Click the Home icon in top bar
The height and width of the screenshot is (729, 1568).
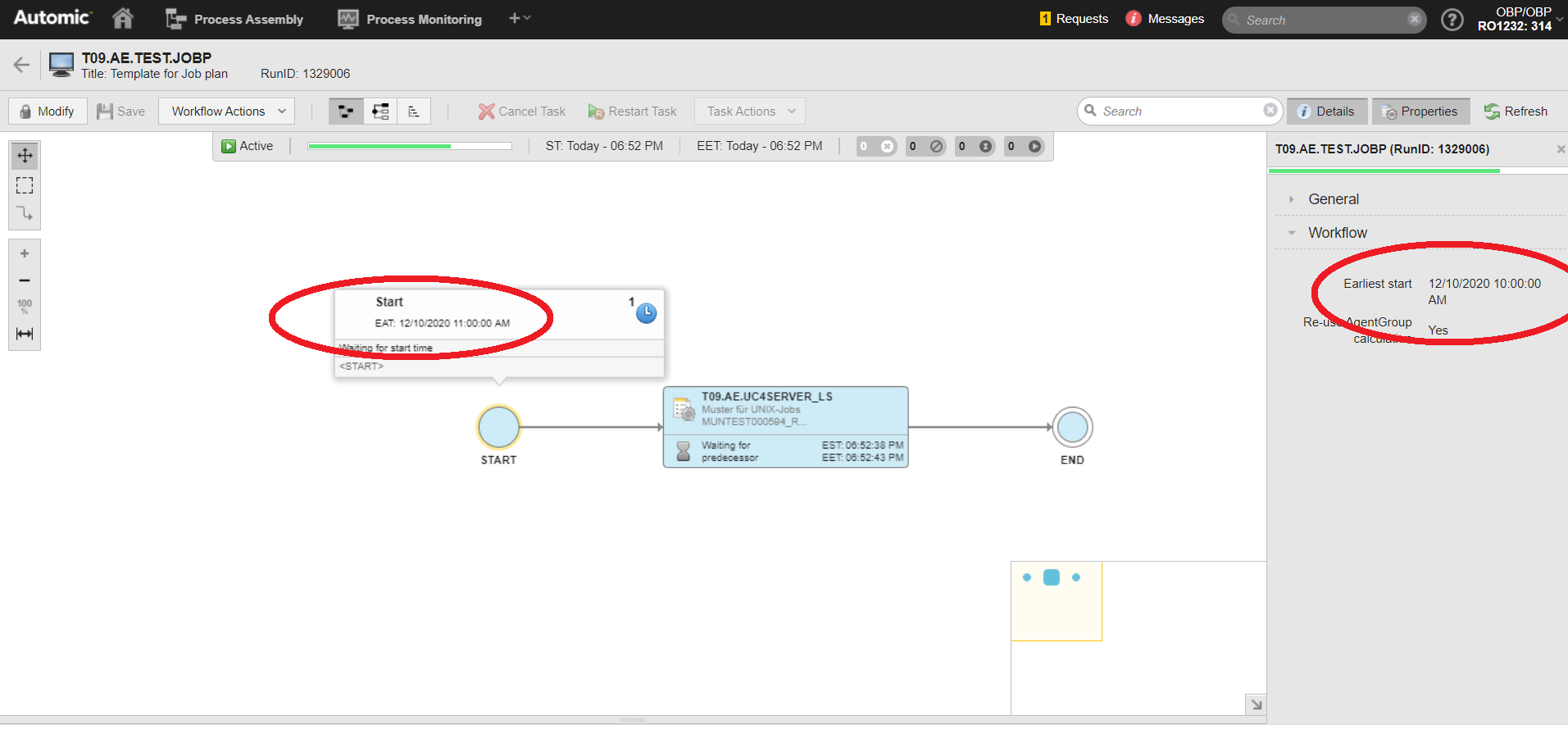coord(123,19)
